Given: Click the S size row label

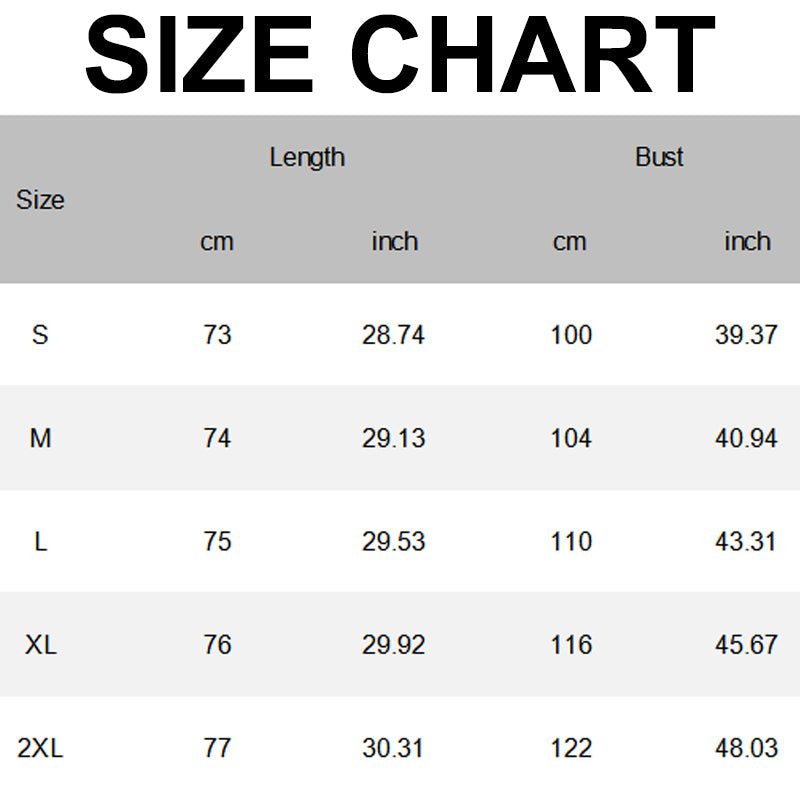Looking at the screenshot, I should 40,334.
